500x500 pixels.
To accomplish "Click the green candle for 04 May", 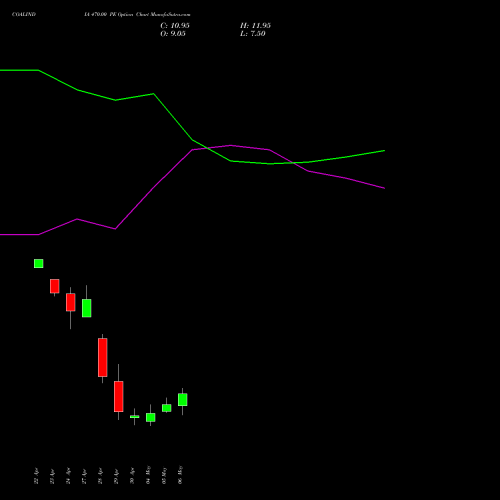I will [151, 417].
